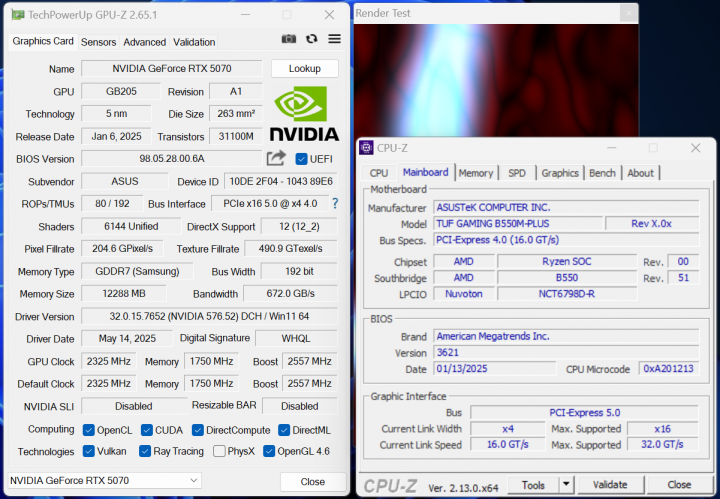Click the CPU Microcode value 0xA201213
The height and width of the screenshot is (499, 720).
[669, 369]
